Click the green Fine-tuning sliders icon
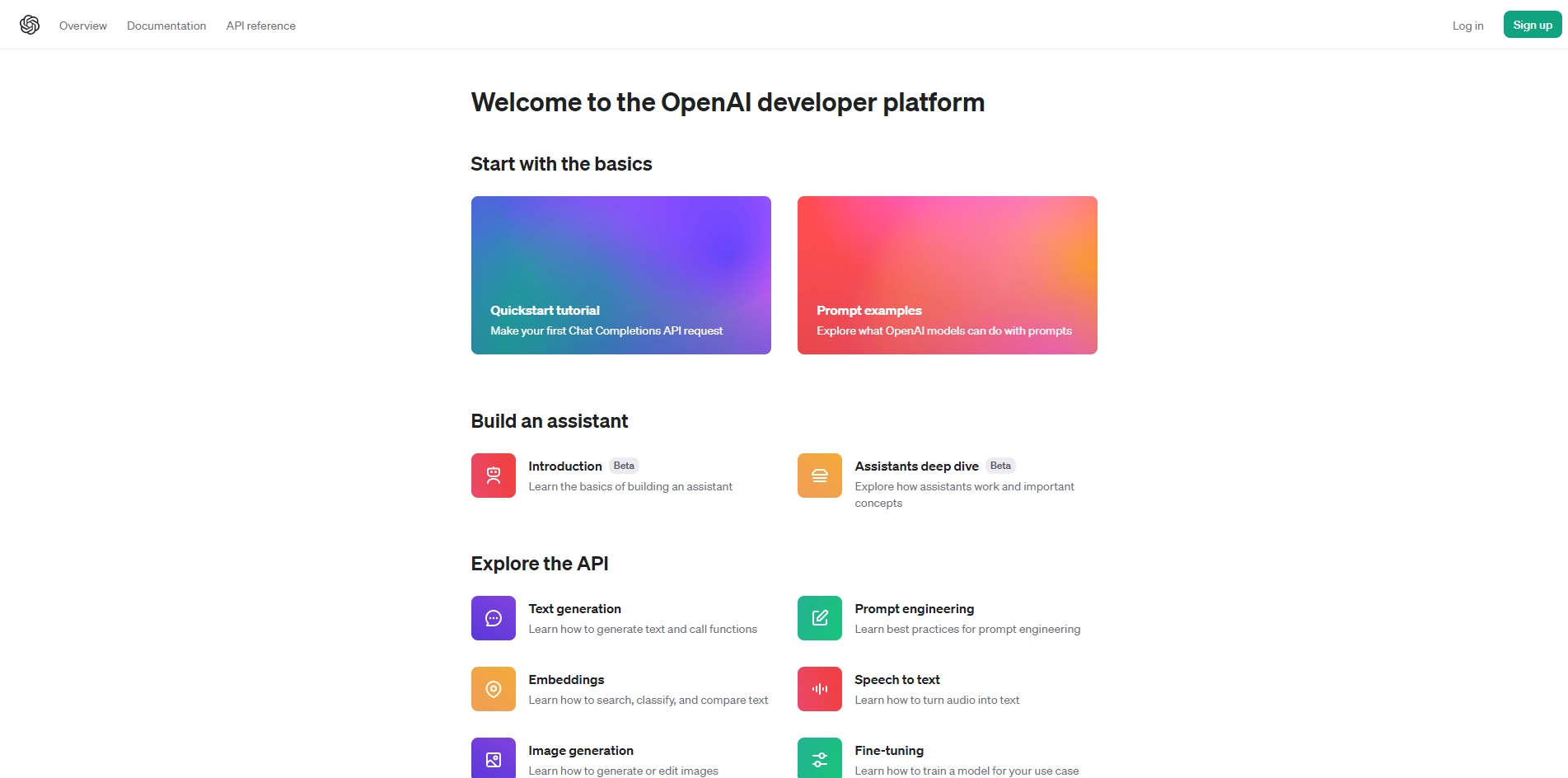Screen dimensions: 1568x778 (x=819, y=758)
